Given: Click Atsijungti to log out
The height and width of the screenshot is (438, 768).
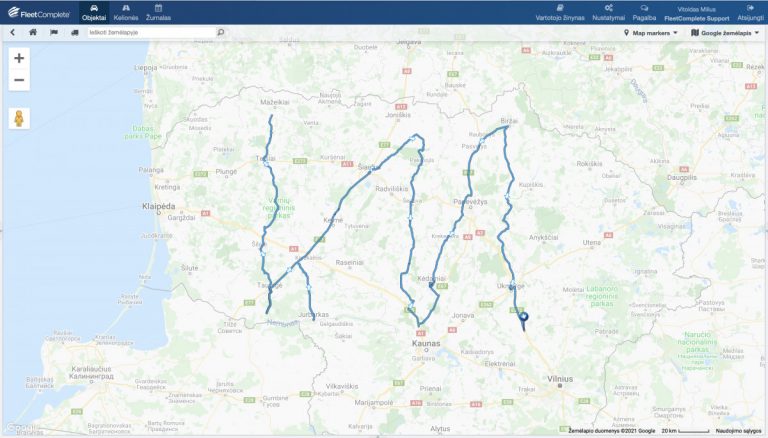Looking at the screenshot, I should tap(750, 13).
